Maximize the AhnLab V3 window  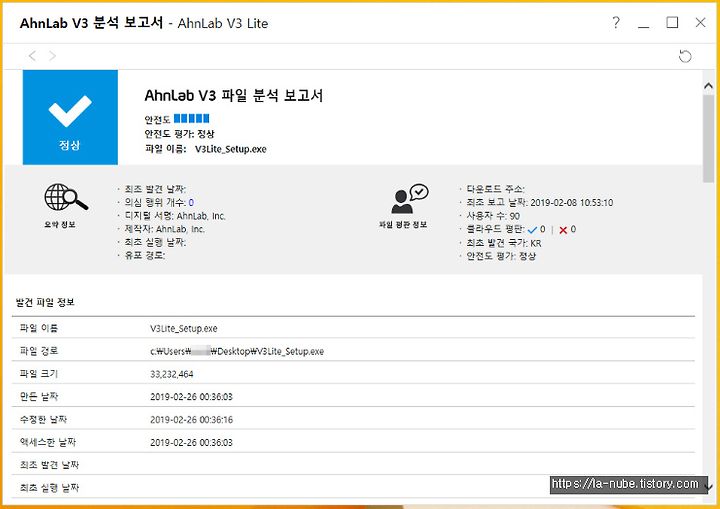672,23
